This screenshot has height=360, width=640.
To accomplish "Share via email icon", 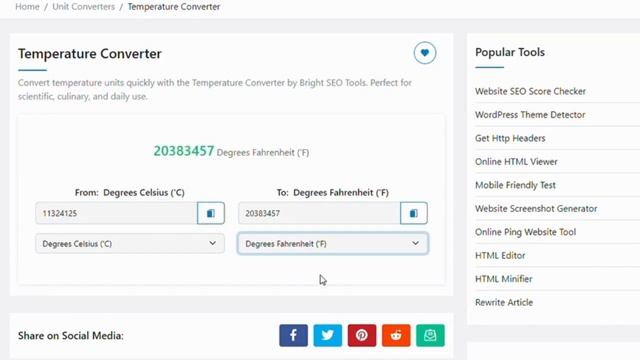I will click(x=430, y=335).
